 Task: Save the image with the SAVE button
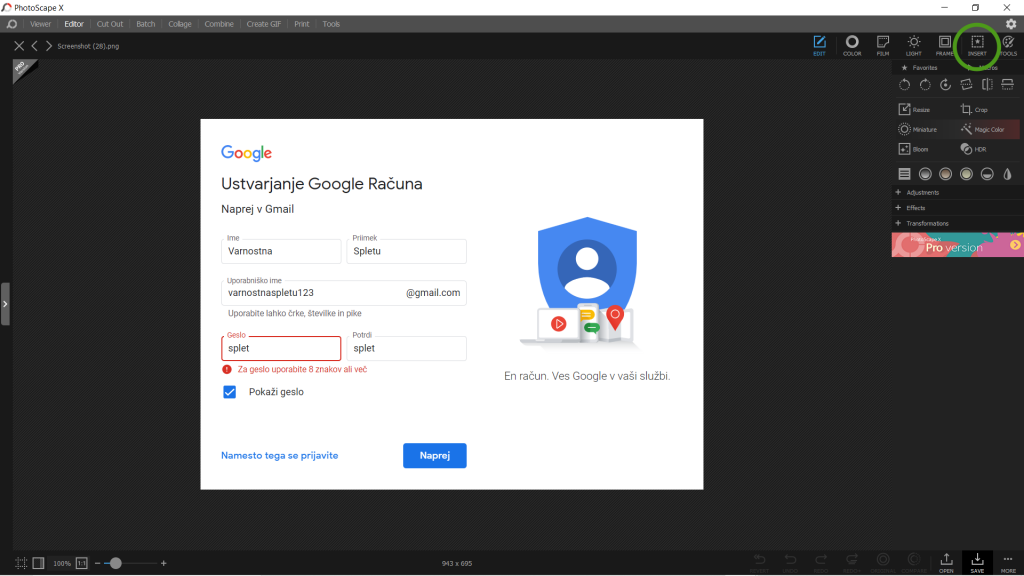pyautogui.click(x=977, y=562)
